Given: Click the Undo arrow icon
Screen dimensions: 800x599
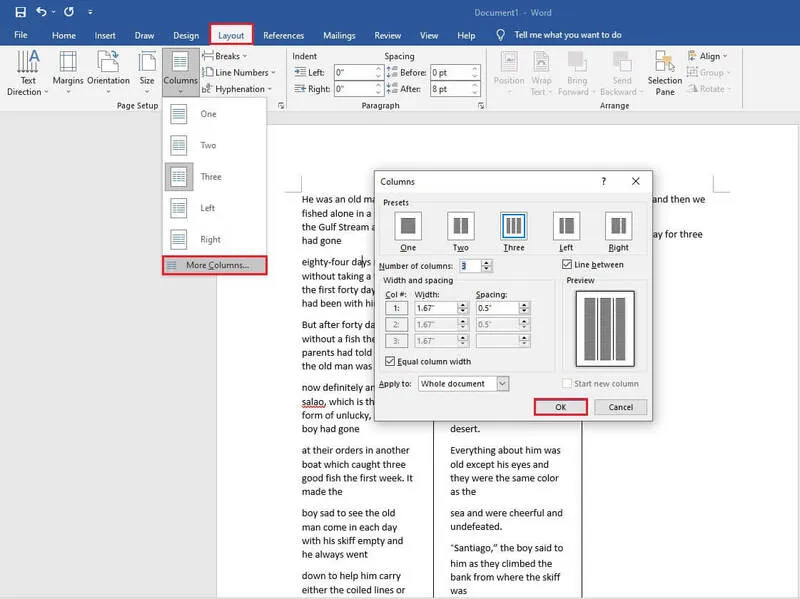Looking at the screenshot, I should point(41,12).
